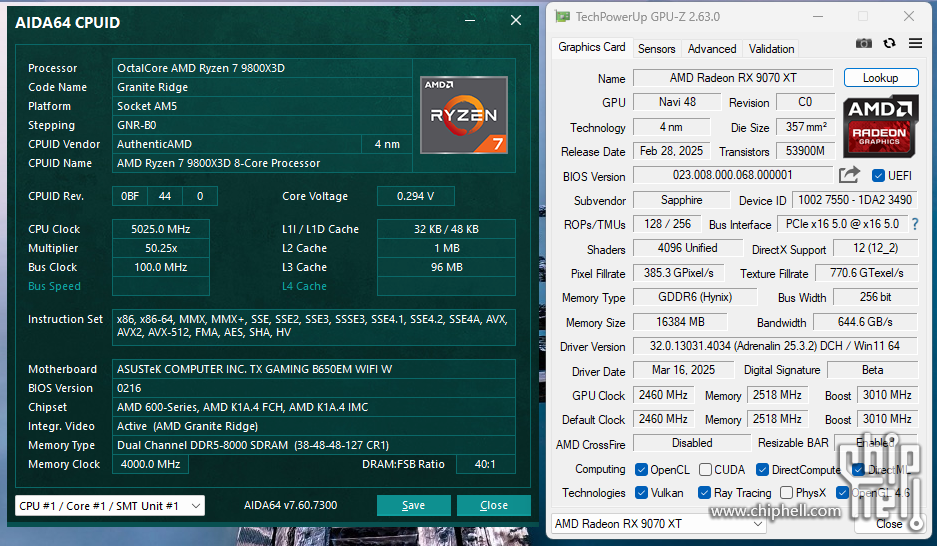Toggle the PhysX checkbox
The width and height of the screenshot is (937, 546).
pos(786,493)
